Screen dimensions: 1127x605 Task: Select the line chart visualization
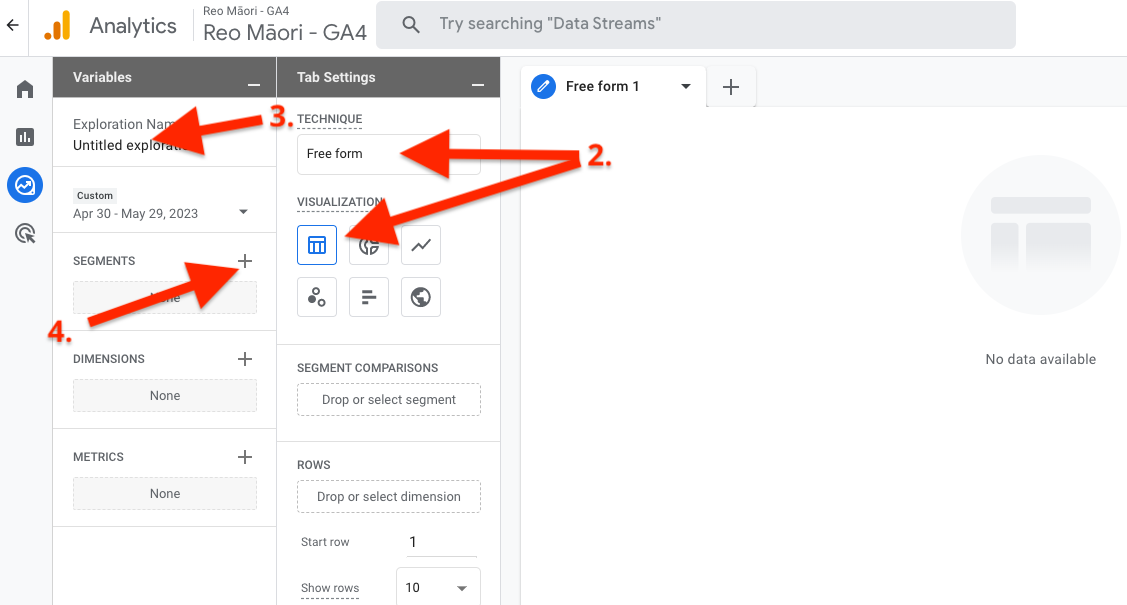tap(420, 244)
